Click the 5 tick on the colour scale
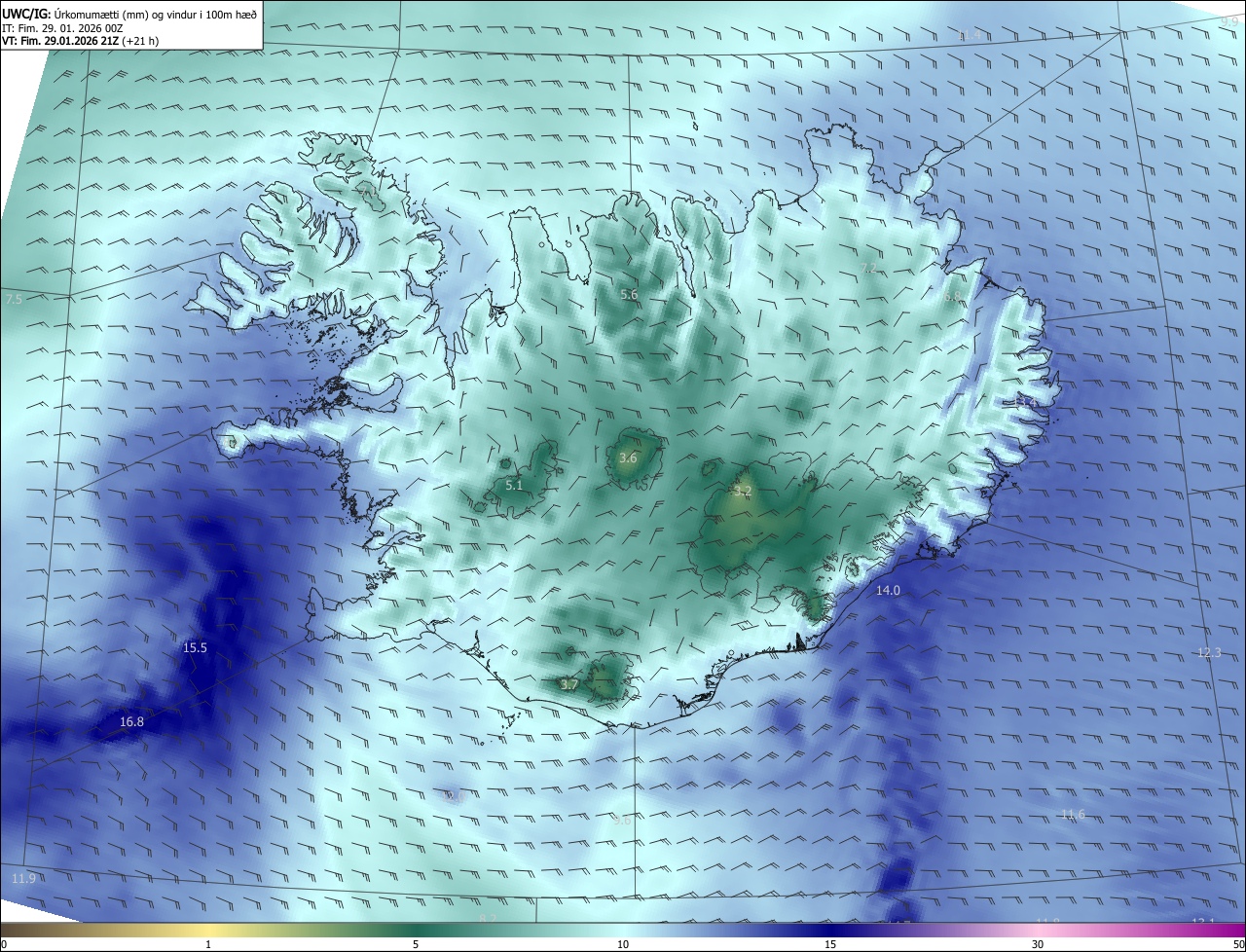The height and width of the screenshot is (952, 1246). pos(416,944)
